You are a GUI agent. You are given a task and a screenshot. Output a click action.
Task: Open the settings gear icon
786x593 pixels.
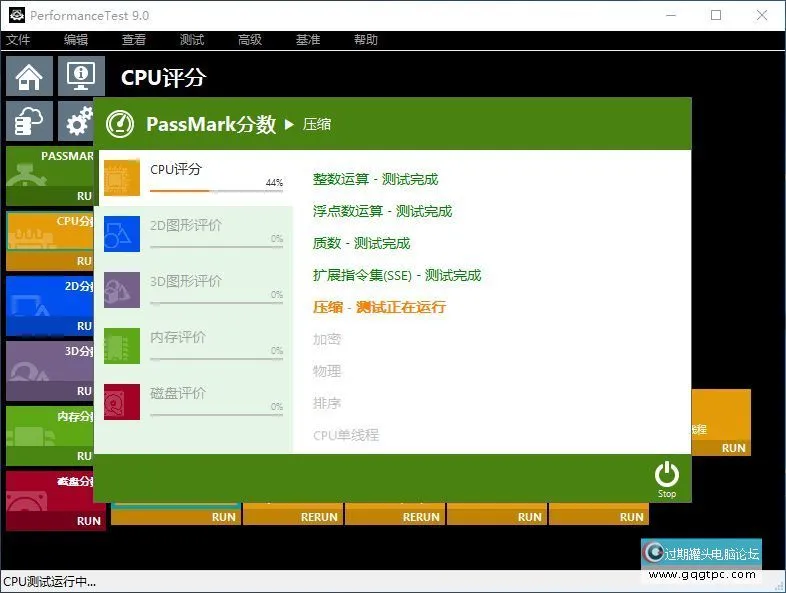[x=77, y=121]
